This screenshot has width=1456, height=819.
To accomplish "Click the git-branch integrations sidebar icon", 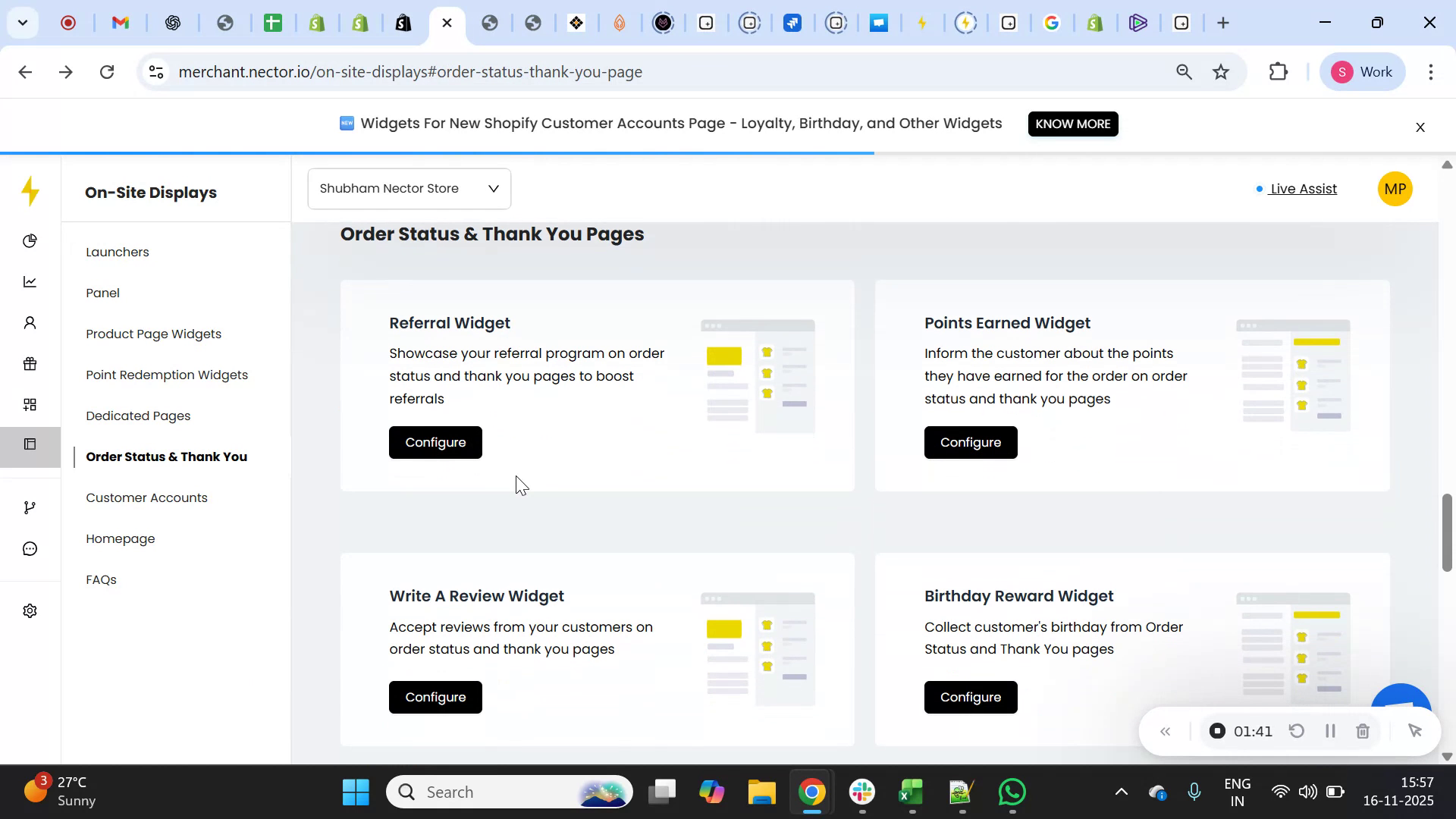I will (x=30, y=507).
